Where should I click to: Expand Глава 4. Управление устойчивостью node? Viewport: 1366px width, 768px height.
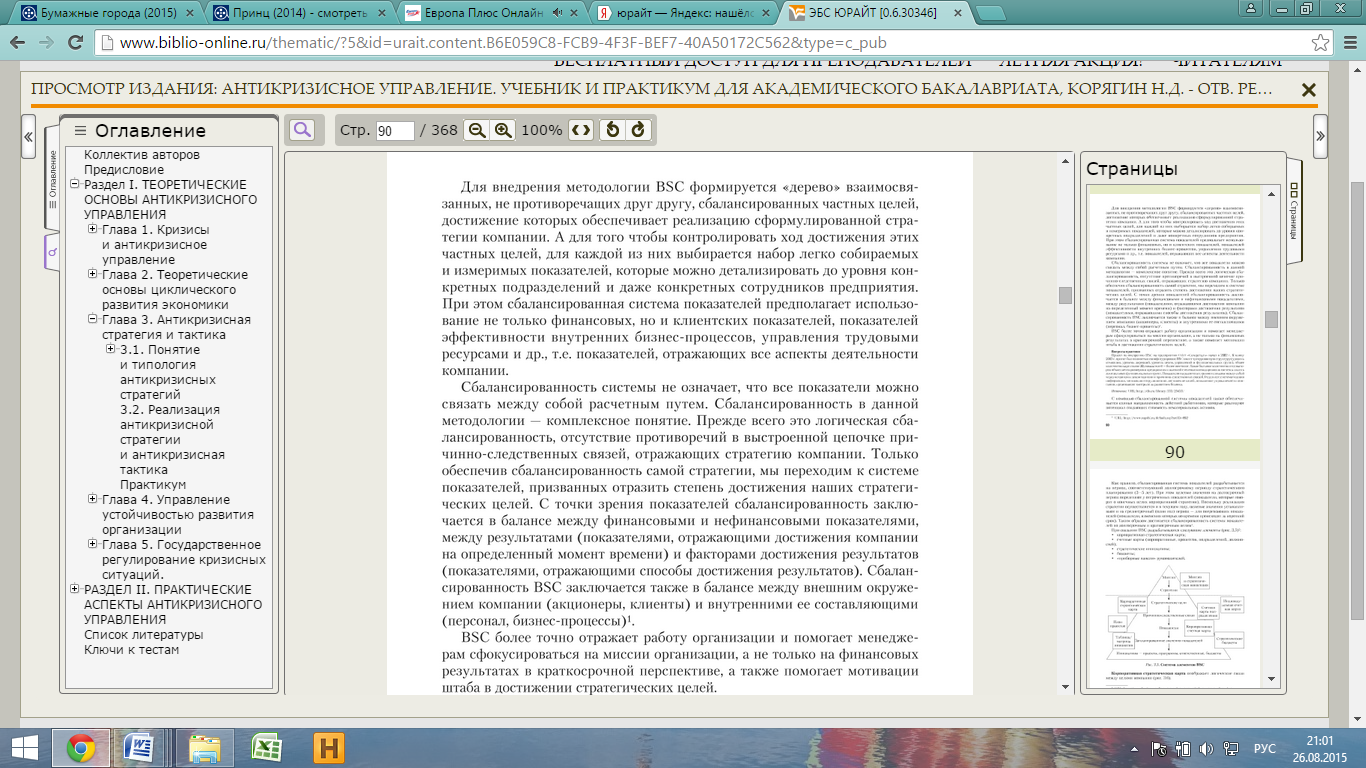pos(93,500)
